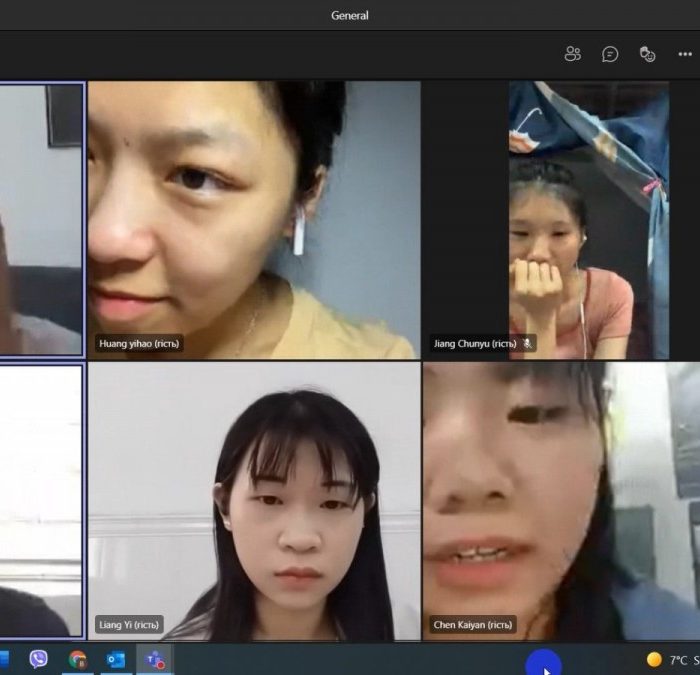700x675 pixels.
Task: Click the Chen Kaiyan name label
Action: pyautogui.click(x=472, y=625)
